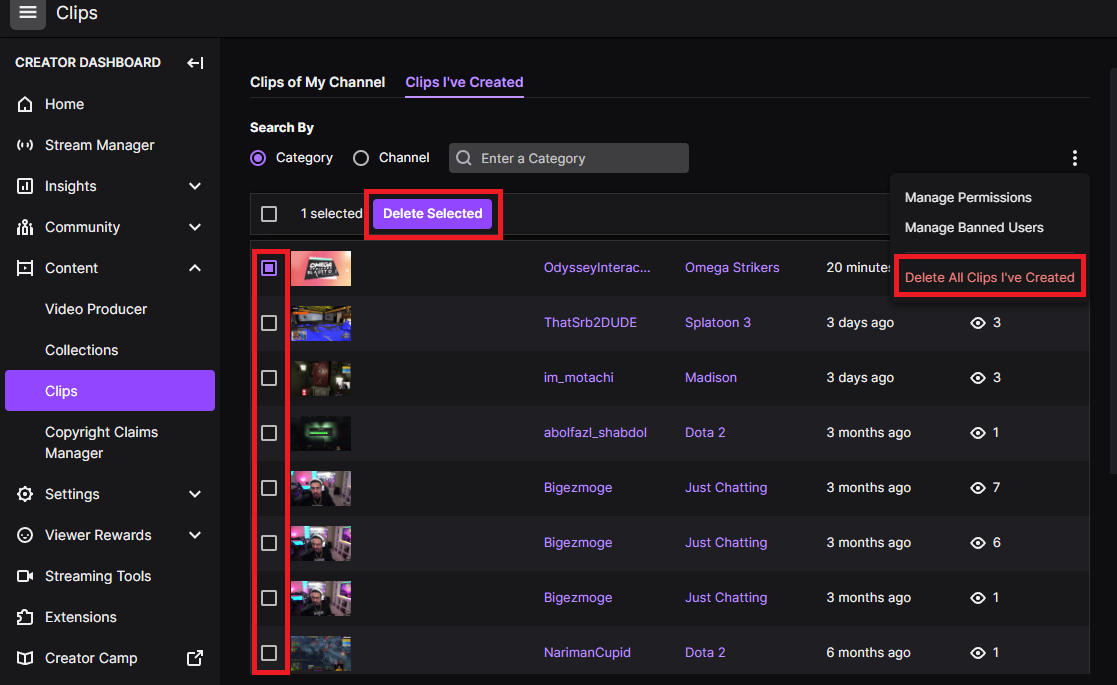This screenshot has width=1117, height=685.
Task: Click the Content section icon
Action: pos(25,268)
